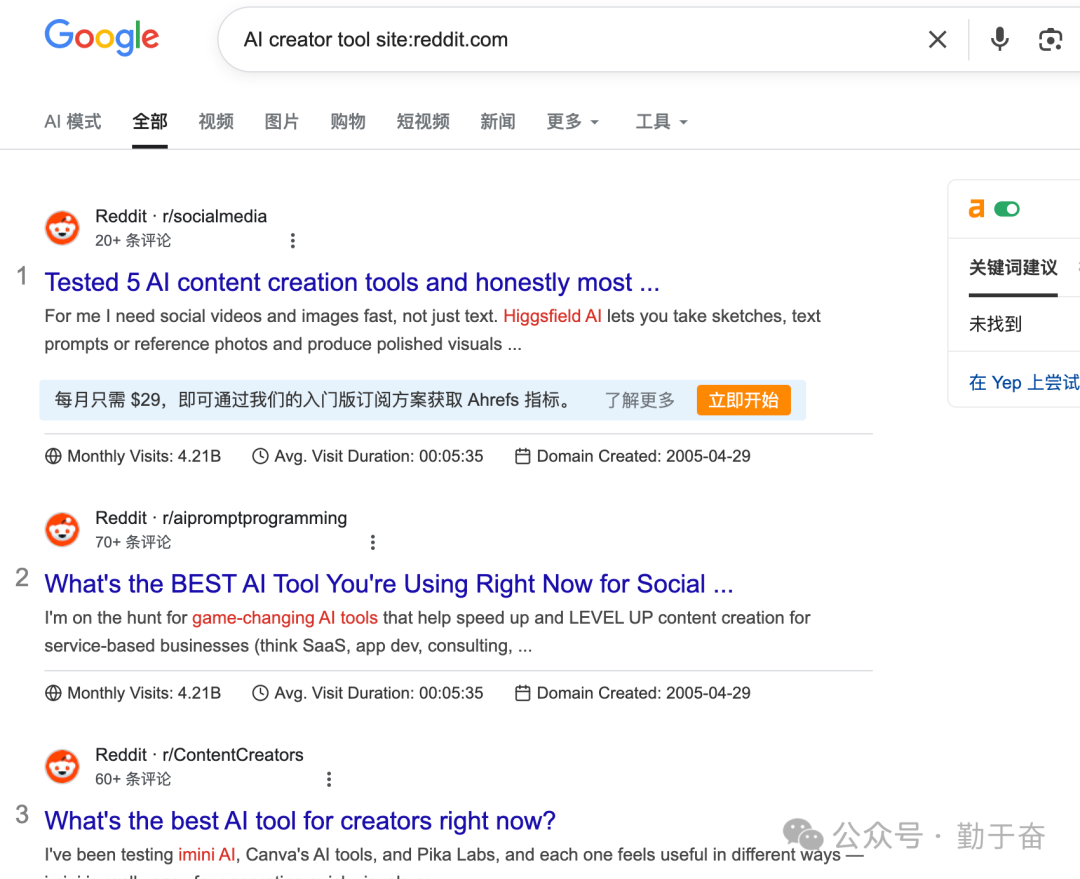1080x879 pixels.
Task: Open the 工具 tools dropdown
Action: [x=661, y=122]
